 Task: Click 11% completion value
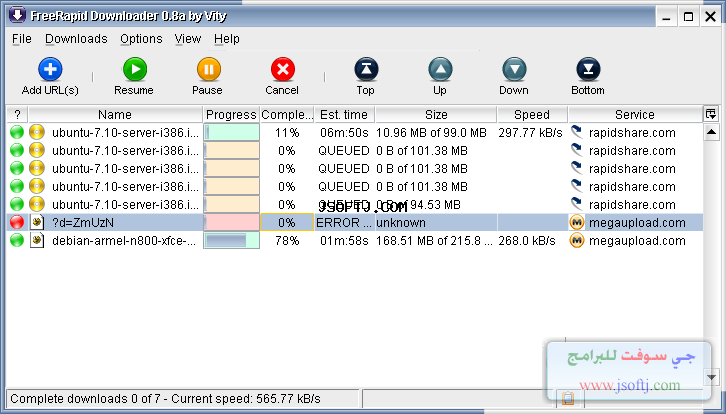pyautogui.click(x=287, y=133)
